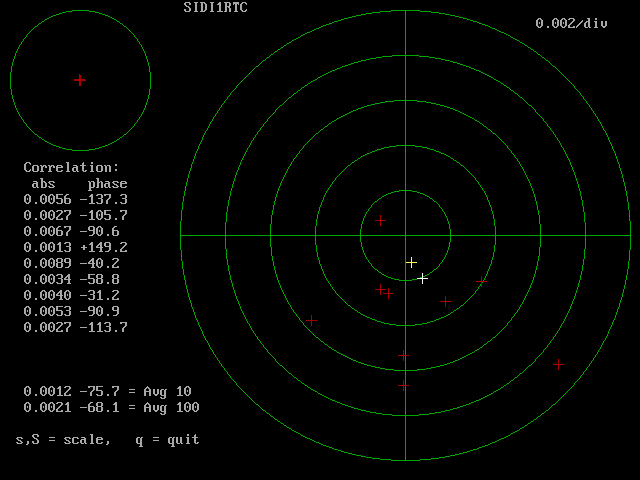The width and height of the screenshot is (640, 480).
Task: Select the row 0.0067 -90.6
Action: point(71,231)
